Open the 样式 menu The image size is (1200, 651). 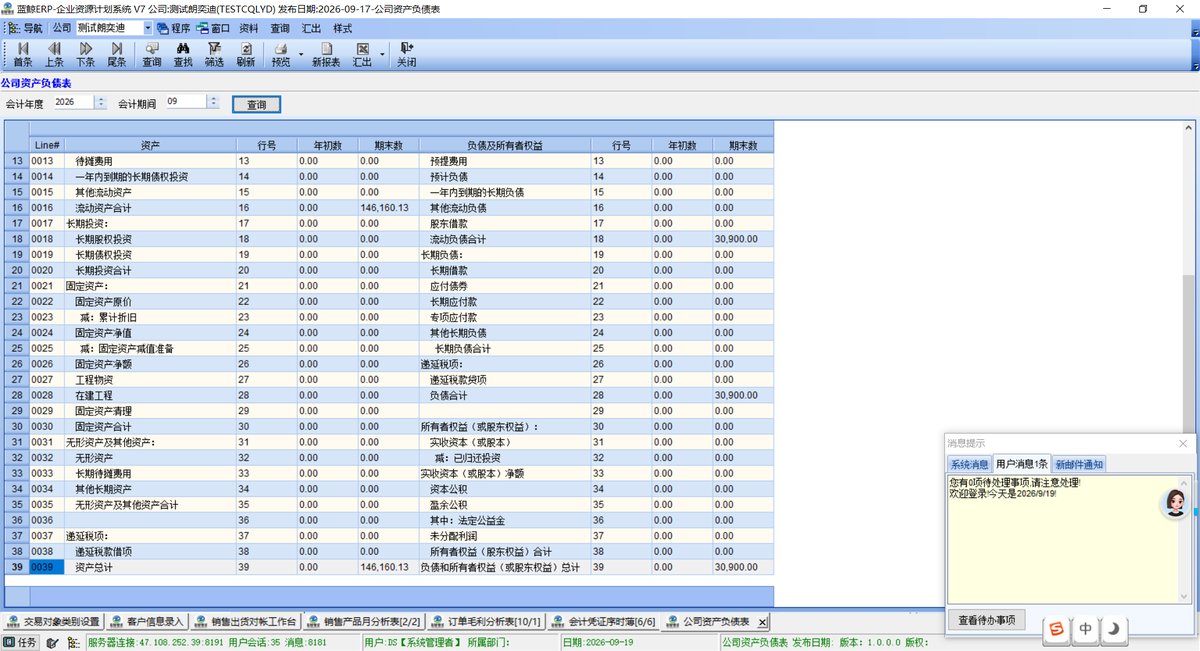click(x=343, y=29)
